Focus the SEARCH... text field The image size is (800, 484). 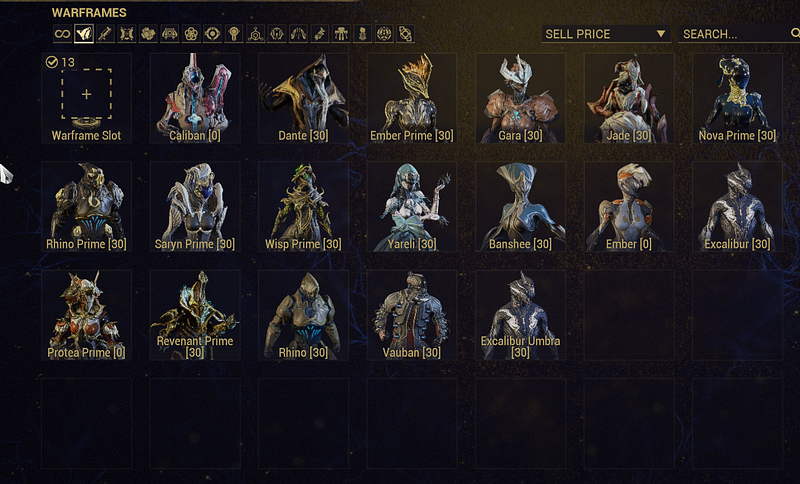[735, 34]
